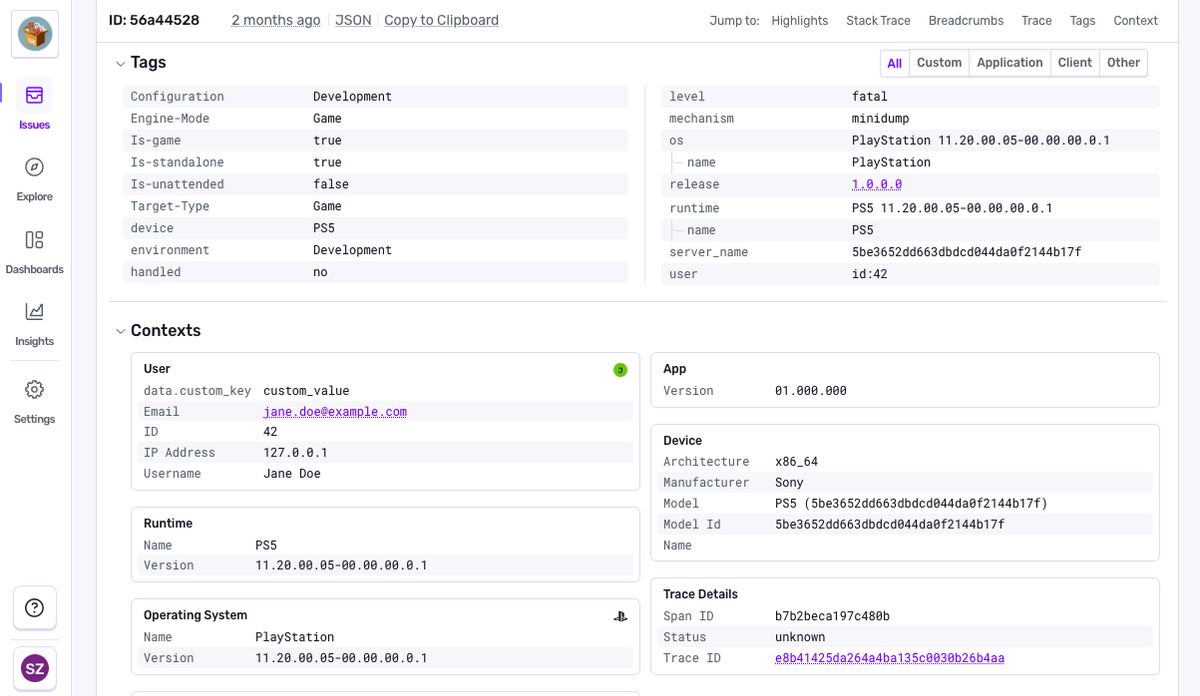Jump to Stack Trace section

tap(878, 20)
